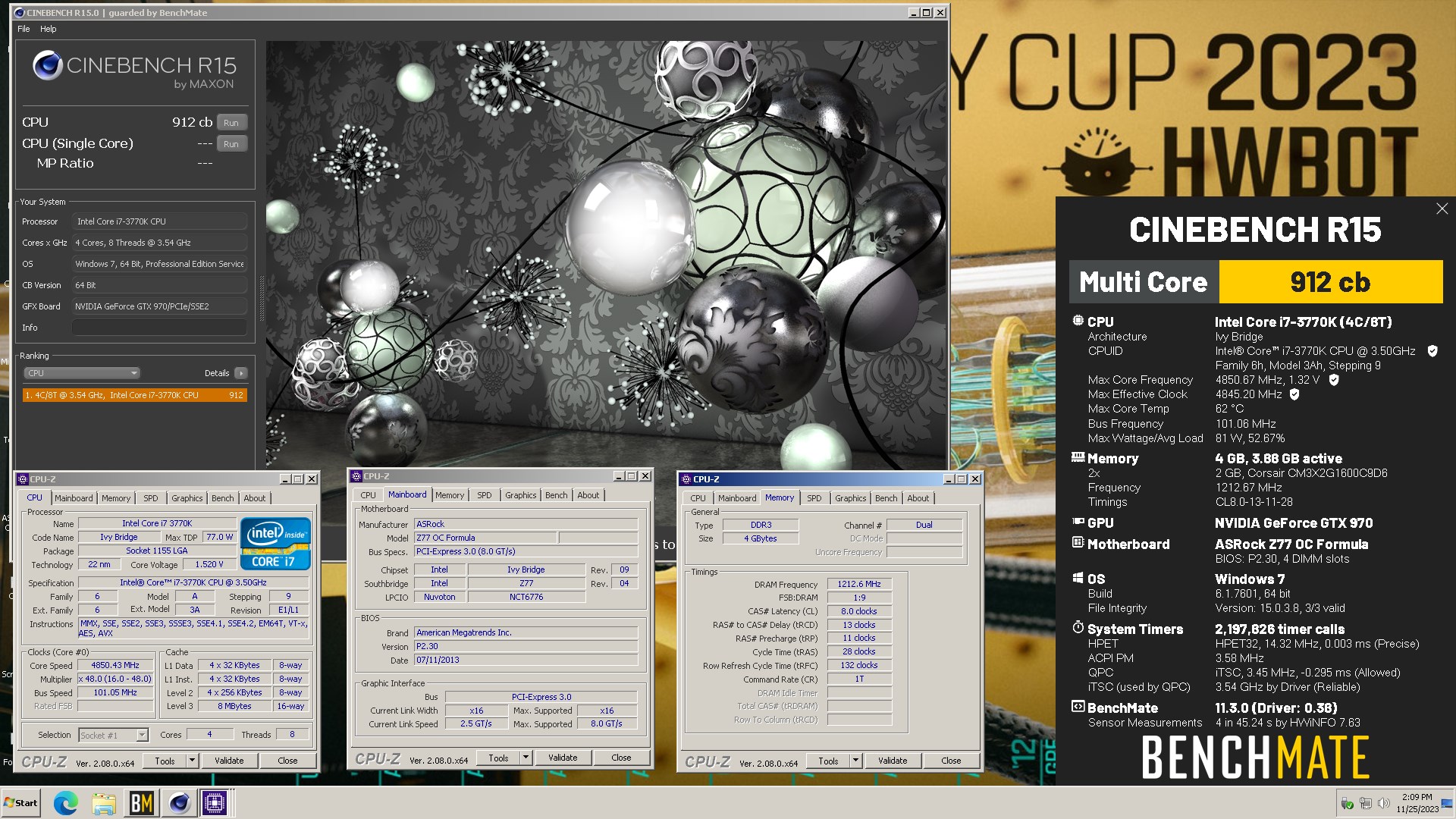The width and height of the screenshot is (1456, 819).
Task: Switch to BenchMate BM taskbar icon
Action: 142,802
